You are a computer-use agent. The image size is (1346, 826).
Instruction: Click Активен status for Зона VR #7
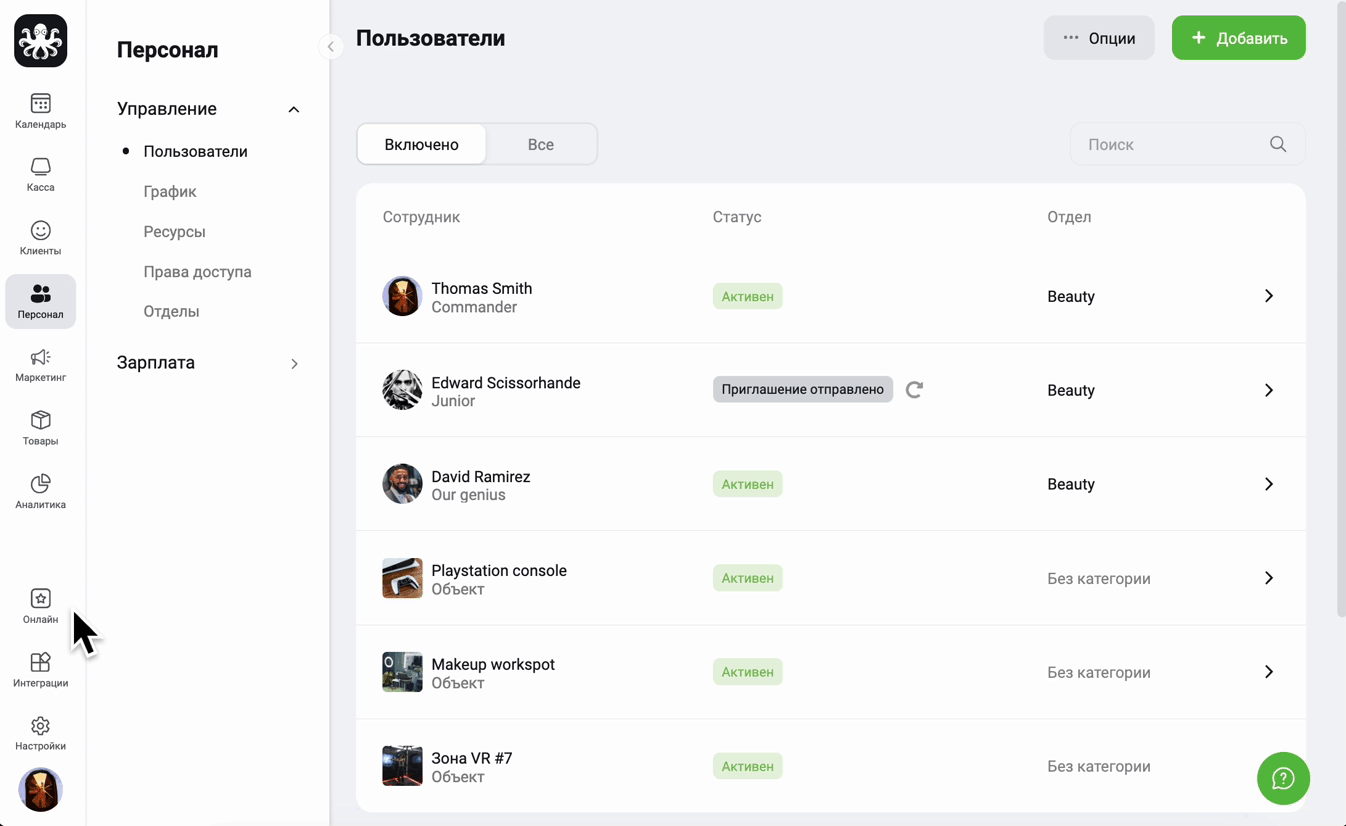(747, 766)
